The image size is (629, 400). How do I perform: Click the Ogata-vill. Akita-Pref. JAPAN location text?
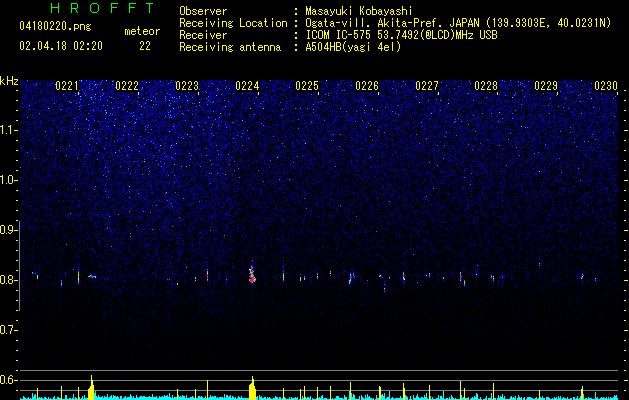point(458,23)
